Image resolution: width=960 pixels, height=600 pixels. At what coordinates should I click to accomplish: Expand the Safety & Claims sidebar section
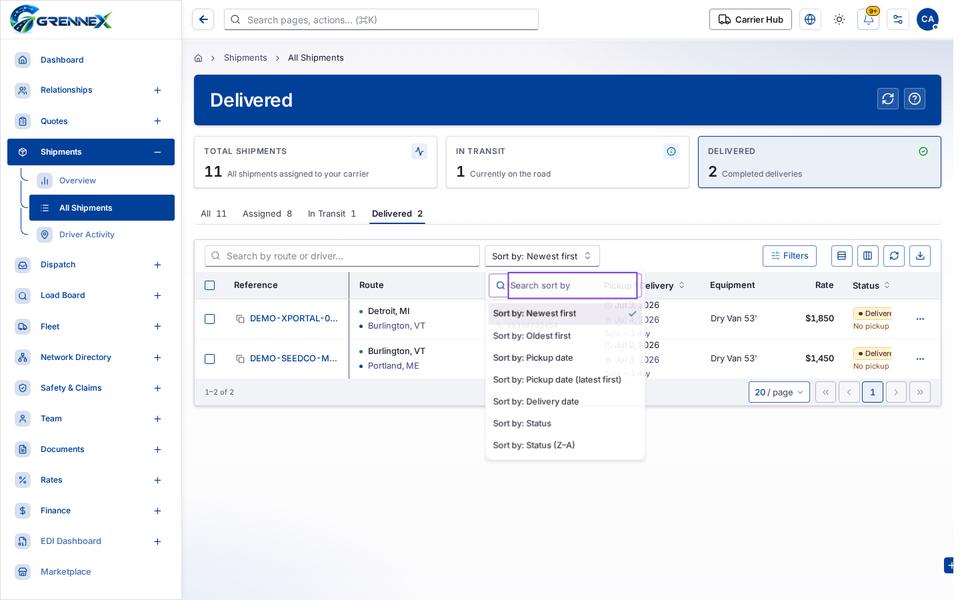157,388
